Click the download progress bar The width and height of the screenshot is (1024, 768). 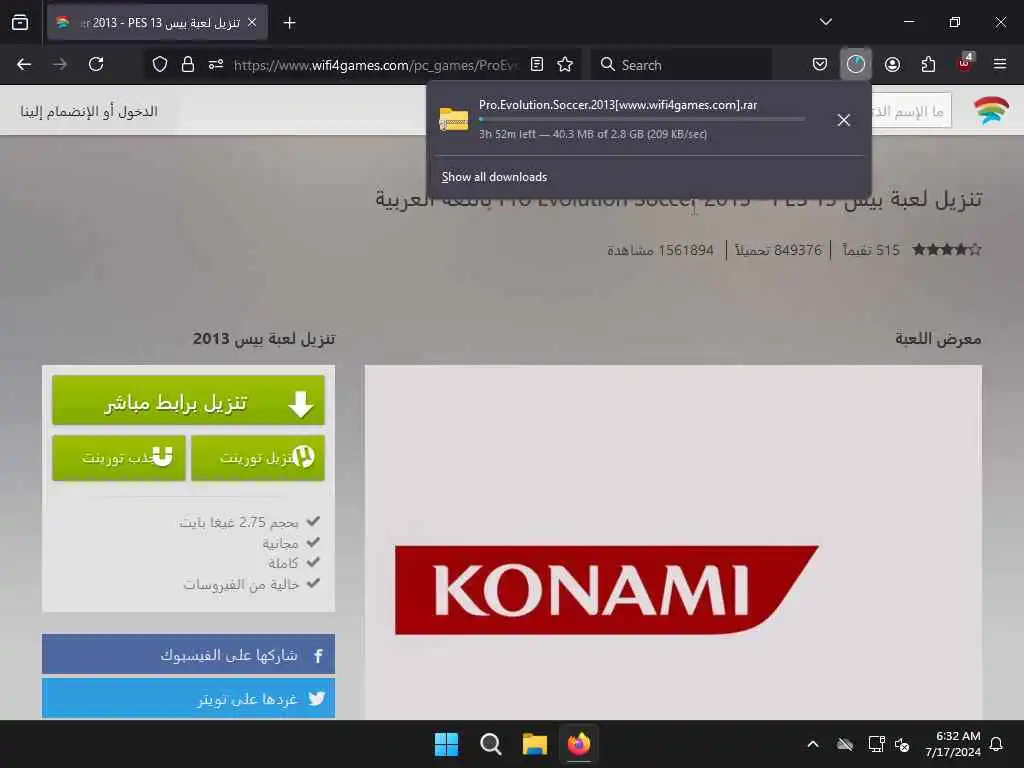tap(641, 120)
